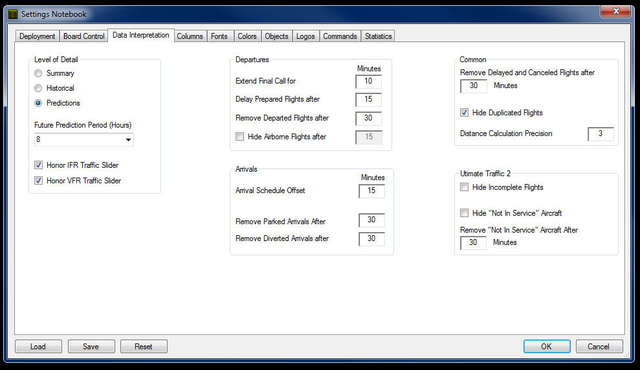The image size is (640, 370).
Task: Click "Arrival Schedule Offset" label
Action: [x=270, y=191]
